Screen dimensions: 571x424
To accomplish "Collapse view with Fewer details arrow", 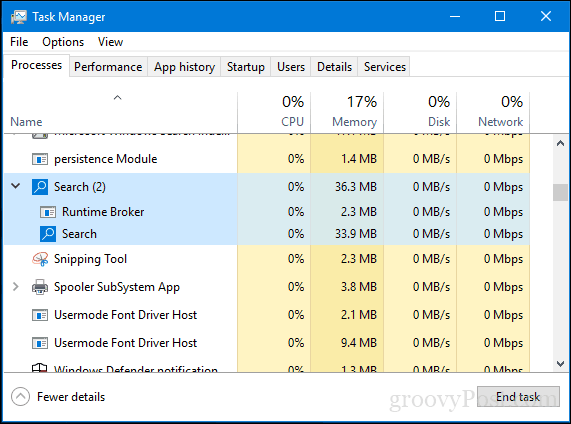I will pos(20,397).
